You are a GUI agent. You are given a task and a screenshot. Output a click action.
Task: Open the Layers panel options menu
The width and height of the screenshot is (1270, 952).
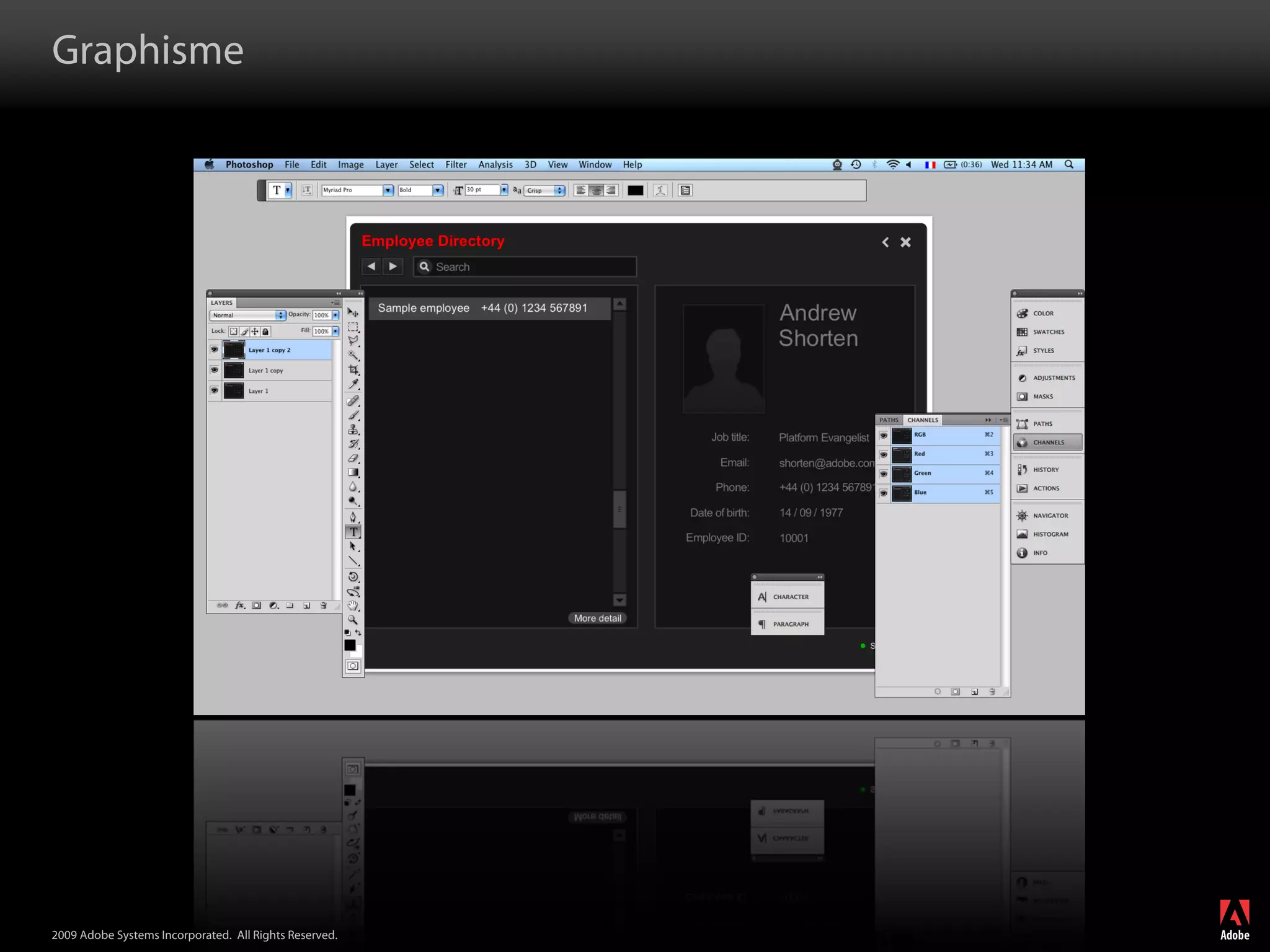tap(335, 302)
